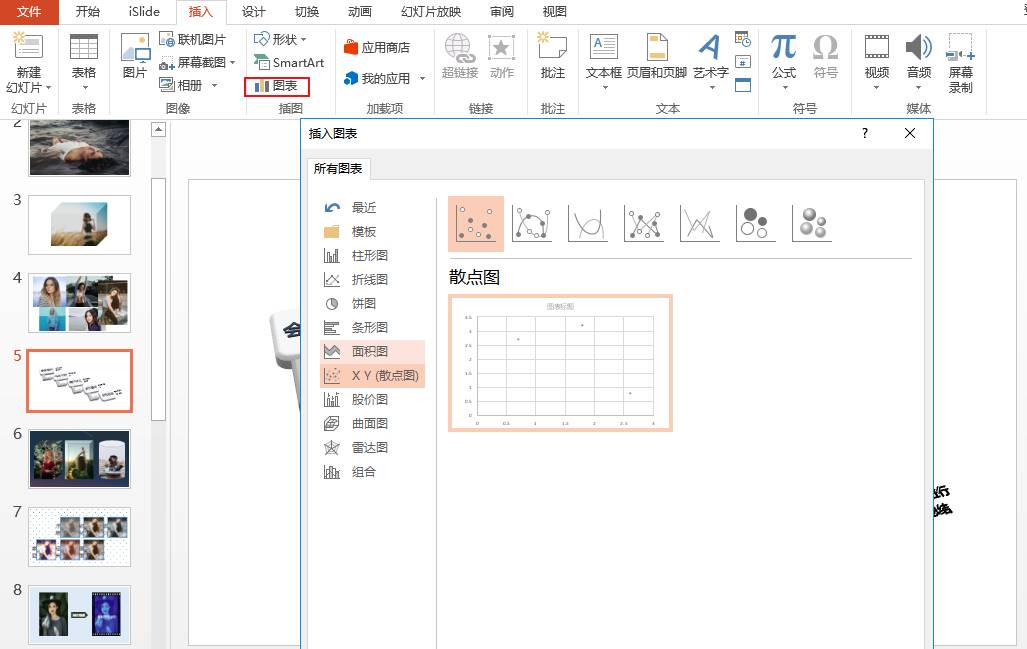Switch to the 设计 (Design) ribbon tab
The width and height of the screenshot is (1027, 649).
point(252,12)
